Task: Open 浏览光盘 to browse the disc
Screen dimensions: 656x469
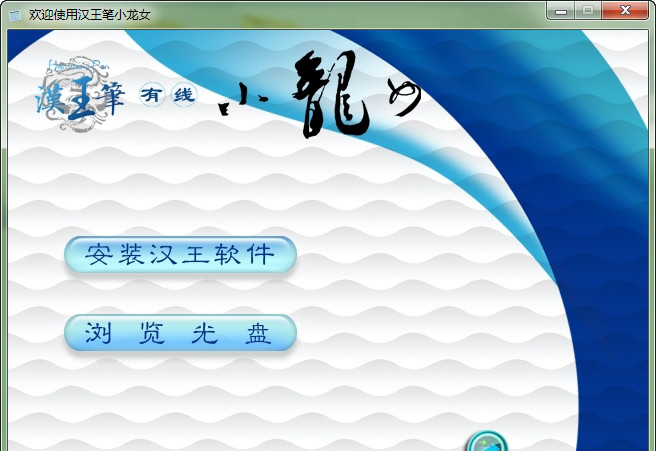Action: [x=180, y=333]
